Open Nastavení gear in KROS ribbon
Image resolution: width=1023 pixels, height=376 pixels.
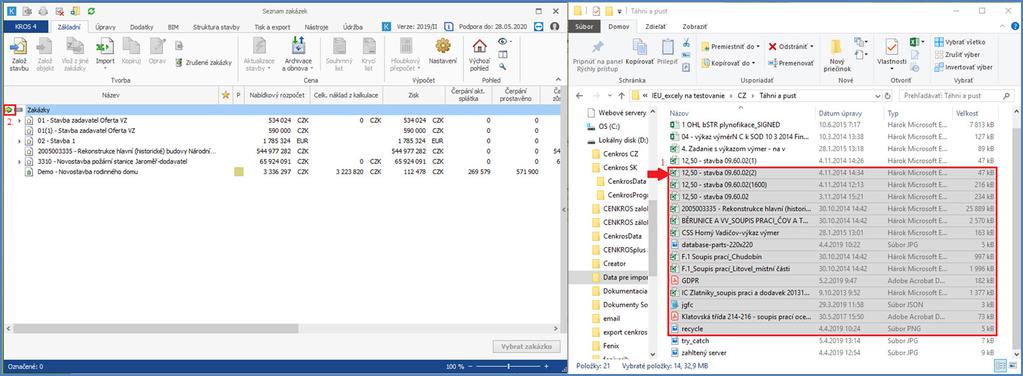pyautogui.click(x=443, y=45)
